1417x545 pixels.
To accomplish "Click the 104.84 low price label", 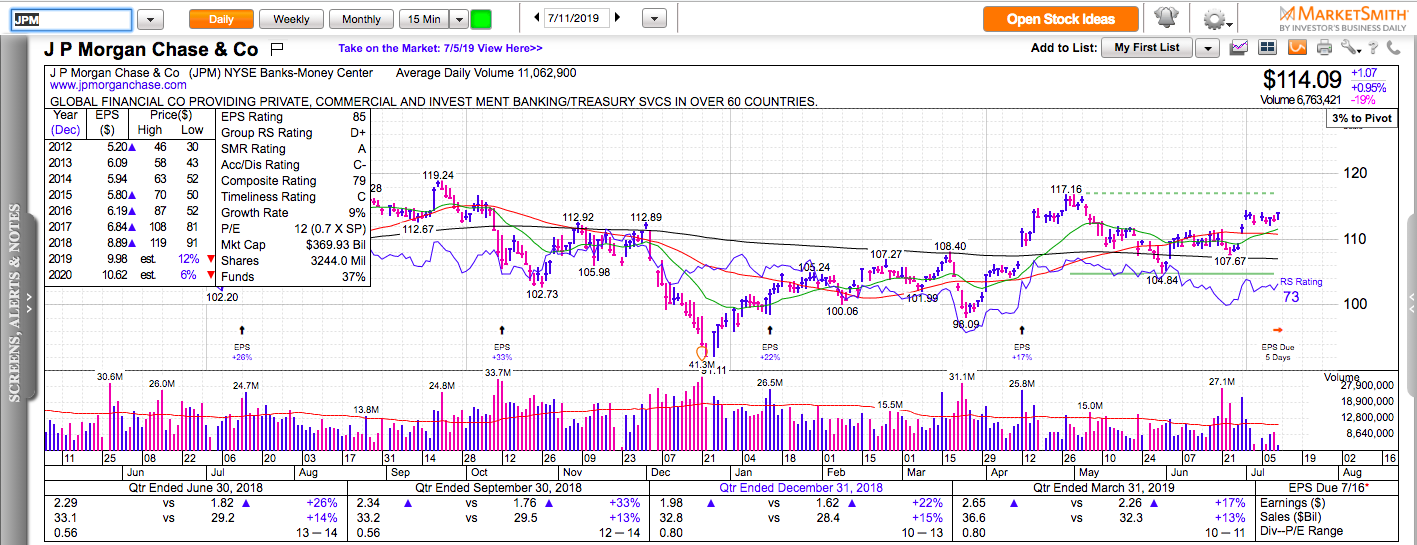I will pyautogui.click(x=1162, y=280).
